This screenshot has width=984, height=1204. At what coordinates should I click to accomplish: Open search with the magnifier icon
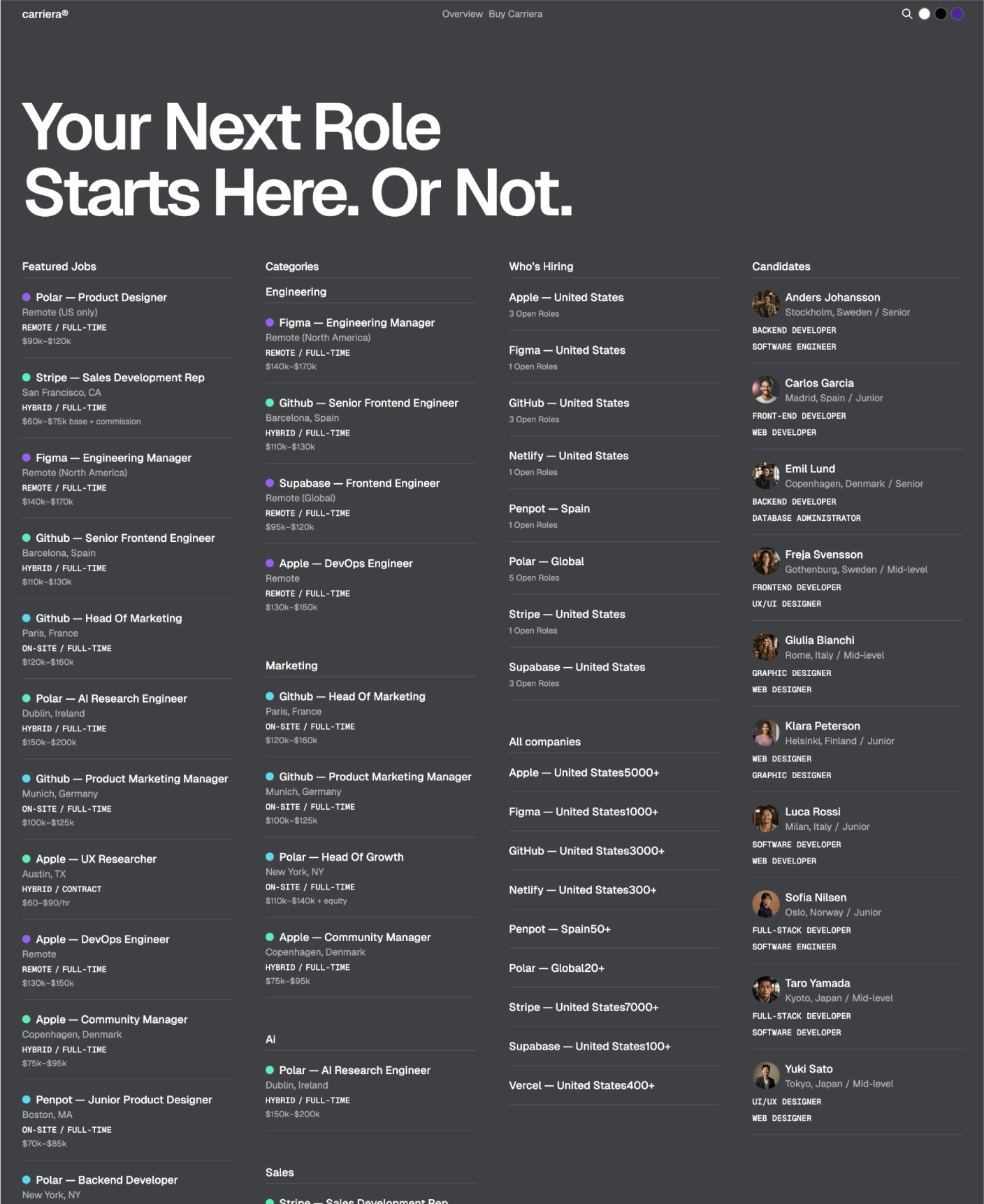[906, 14]
